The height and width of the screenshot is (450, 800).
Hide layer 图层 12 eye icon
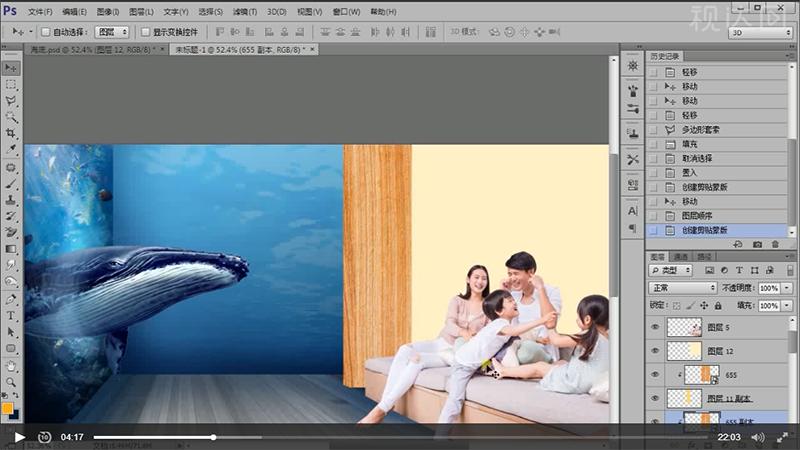pyautogui.click(x=655, y=351)
